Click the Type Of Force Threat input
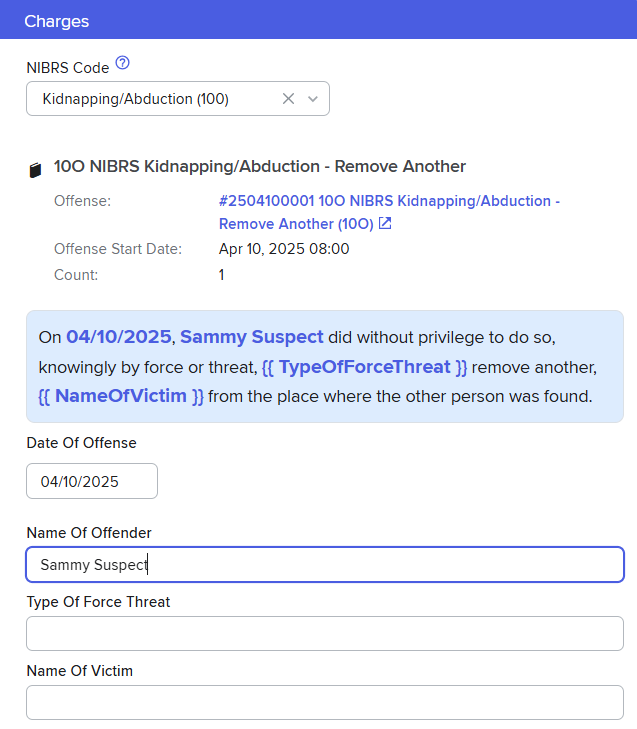637x729 pixels. coord(325,633)
